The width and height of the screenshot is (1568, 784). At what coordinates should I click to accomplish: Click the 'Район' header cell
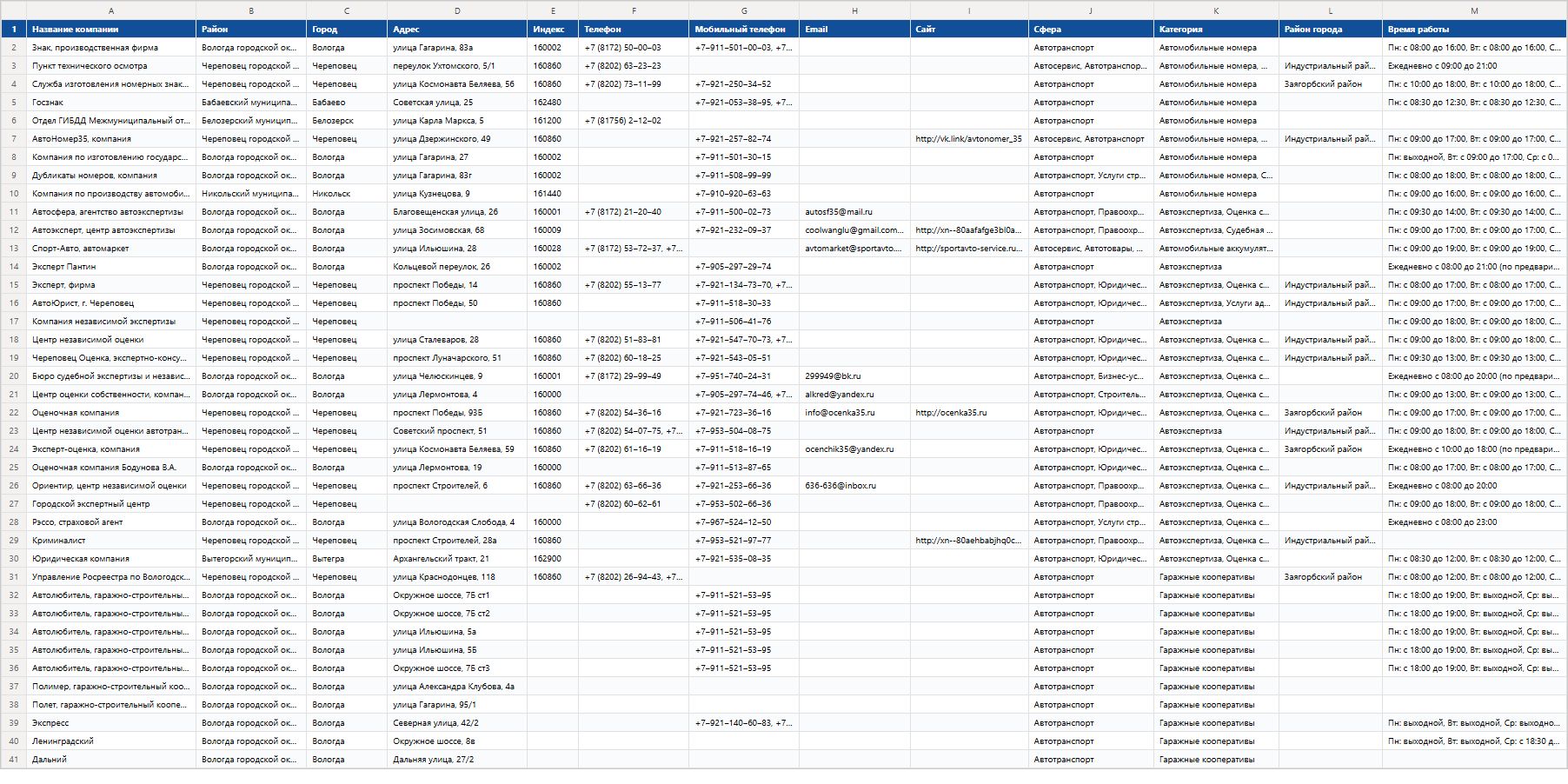coord(251,30)
